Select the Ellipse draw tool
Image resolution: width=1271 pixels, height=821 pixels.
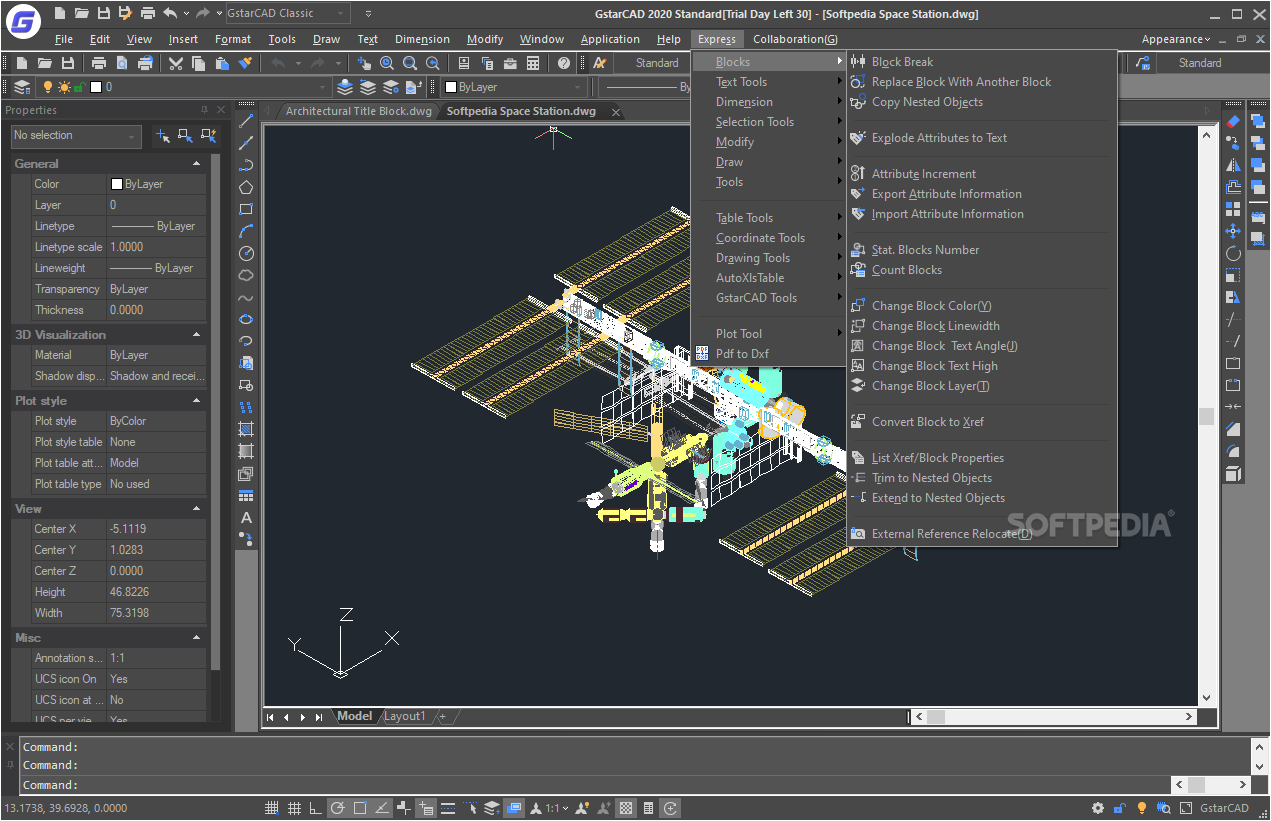[246, 319]
